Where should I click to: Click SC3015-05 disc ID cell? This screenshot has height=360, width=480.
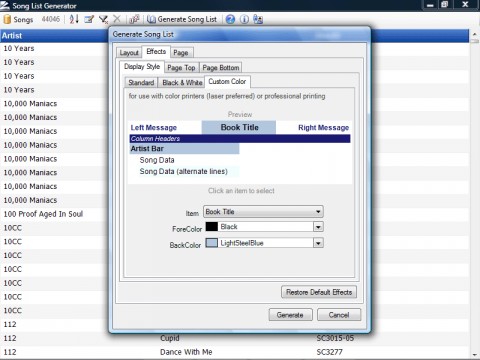tap(335, 338)
